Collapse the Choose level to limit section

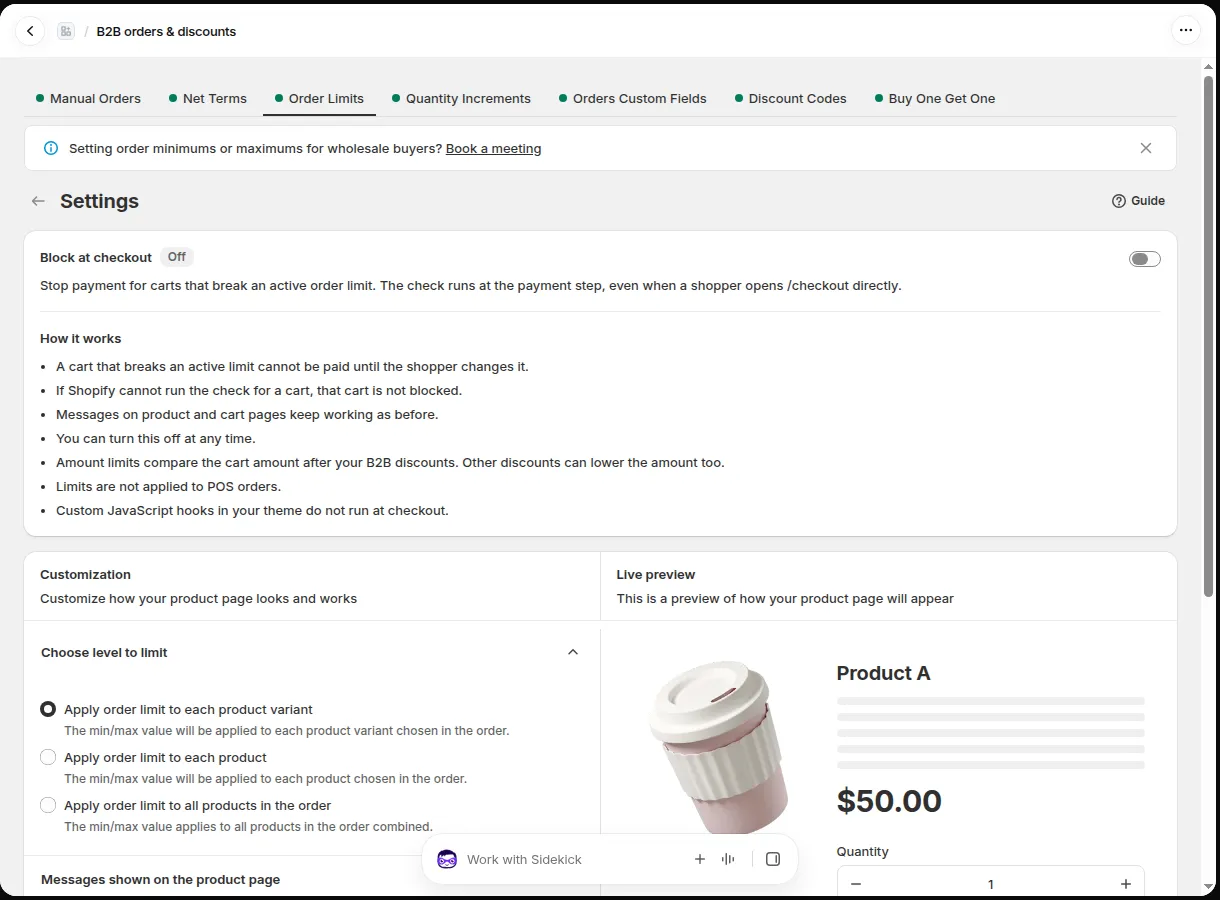click(573, 652)
